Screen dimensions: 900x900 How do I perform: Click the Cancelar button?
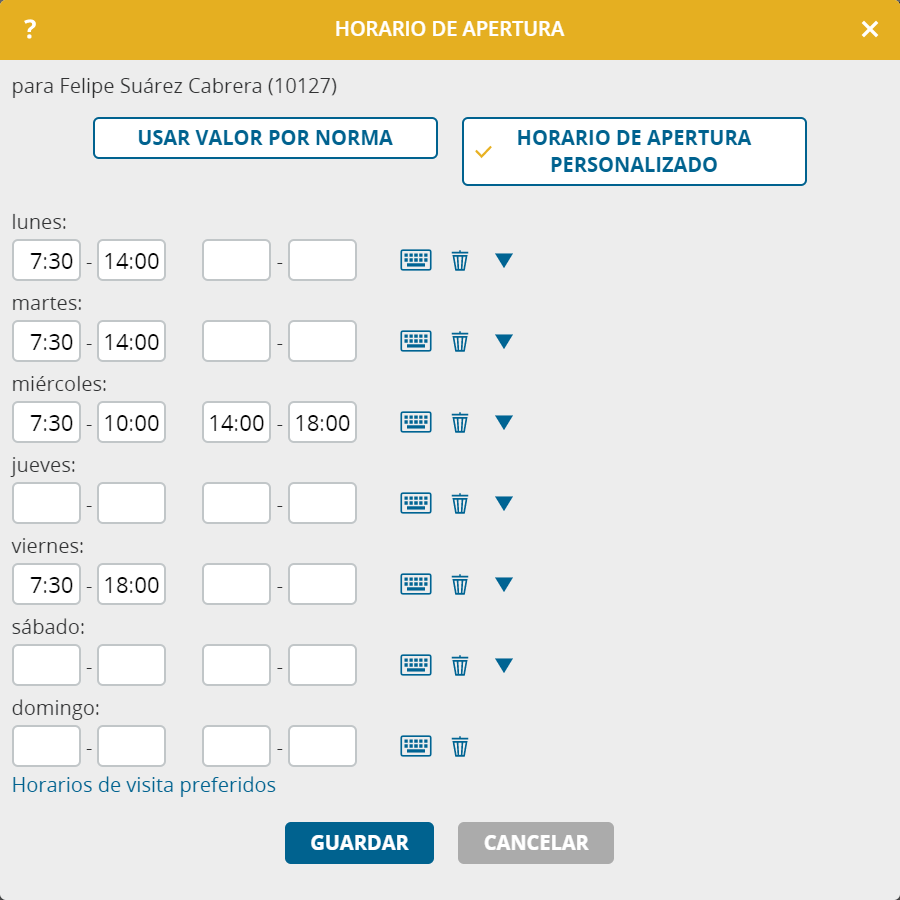[536, 843]
